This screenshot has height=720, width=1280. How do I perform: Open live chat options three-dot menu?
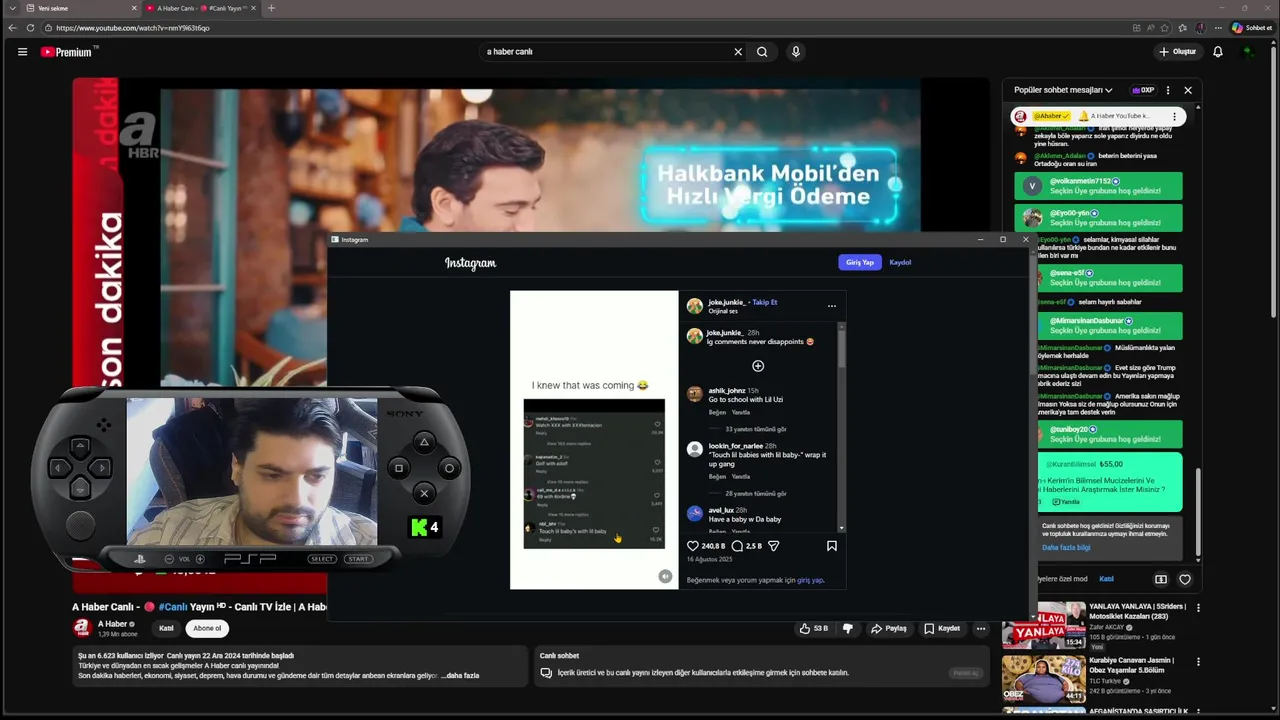point(1168,90)
